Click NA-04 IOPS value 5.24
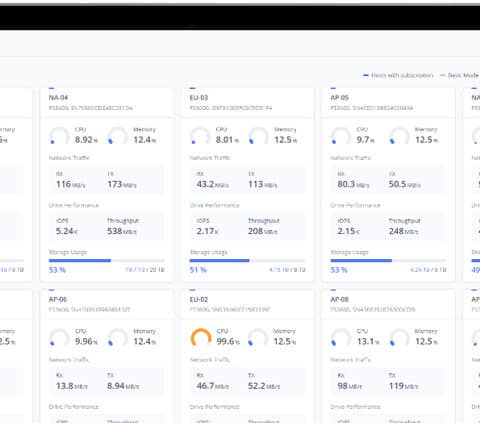 point(67,231)
